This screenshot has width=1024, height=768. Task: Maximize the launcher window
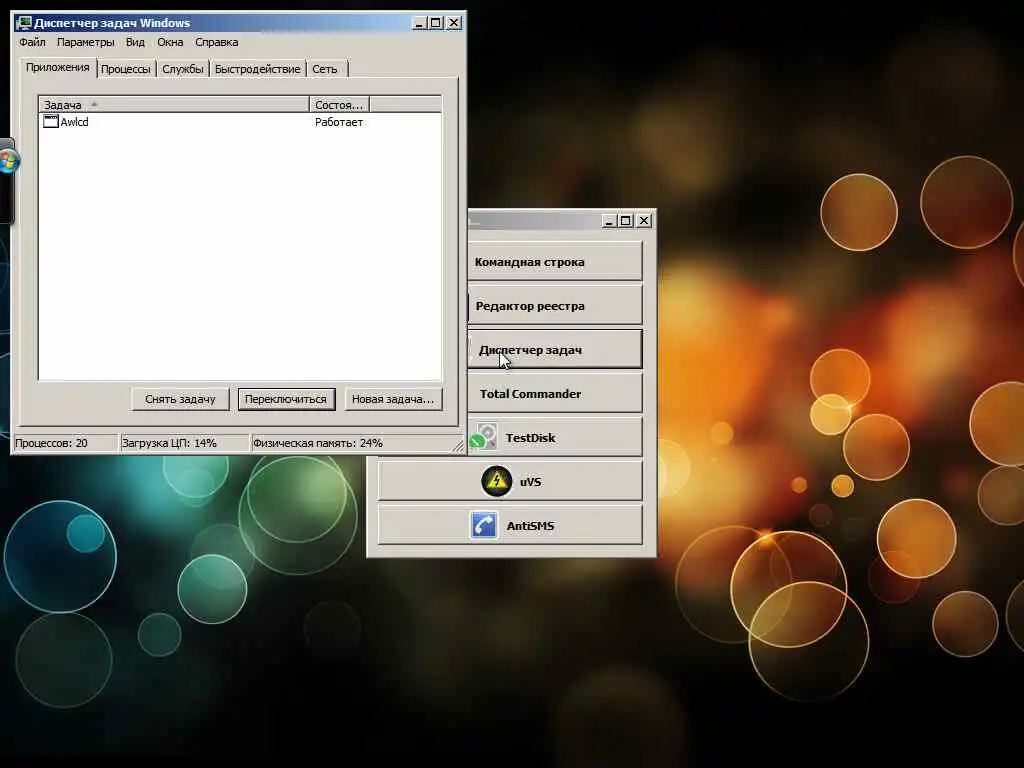click(626, 221)
